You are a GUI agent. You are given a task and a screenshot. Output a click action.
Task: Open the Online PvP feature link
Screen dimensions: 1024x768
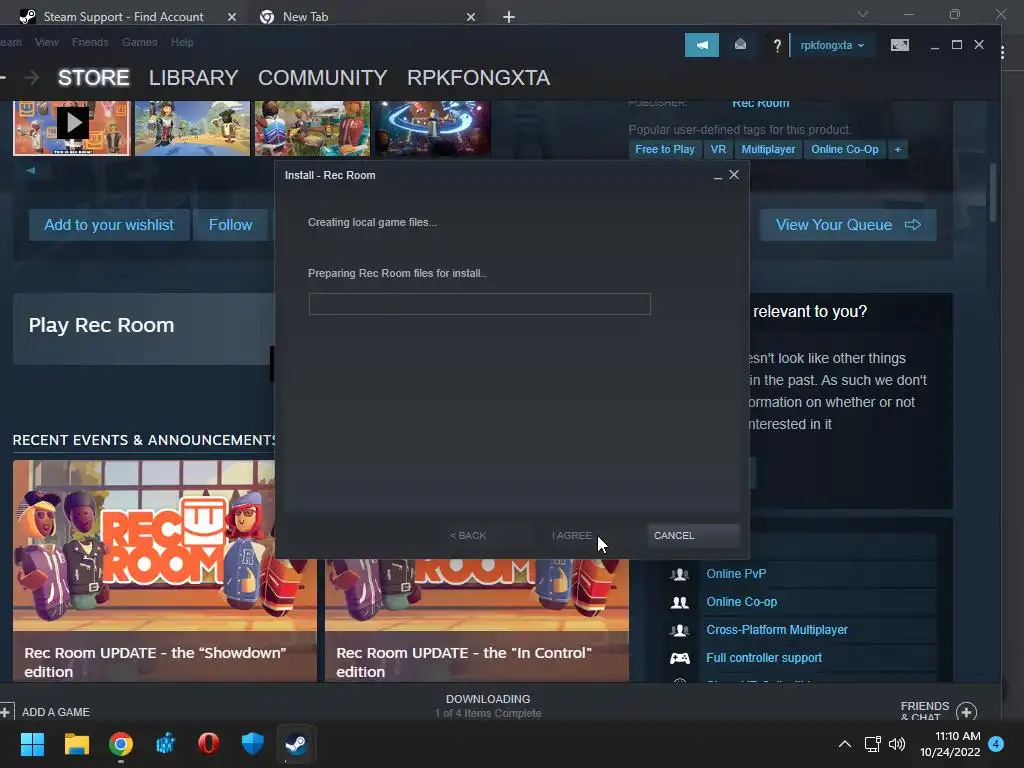[736, 573]
